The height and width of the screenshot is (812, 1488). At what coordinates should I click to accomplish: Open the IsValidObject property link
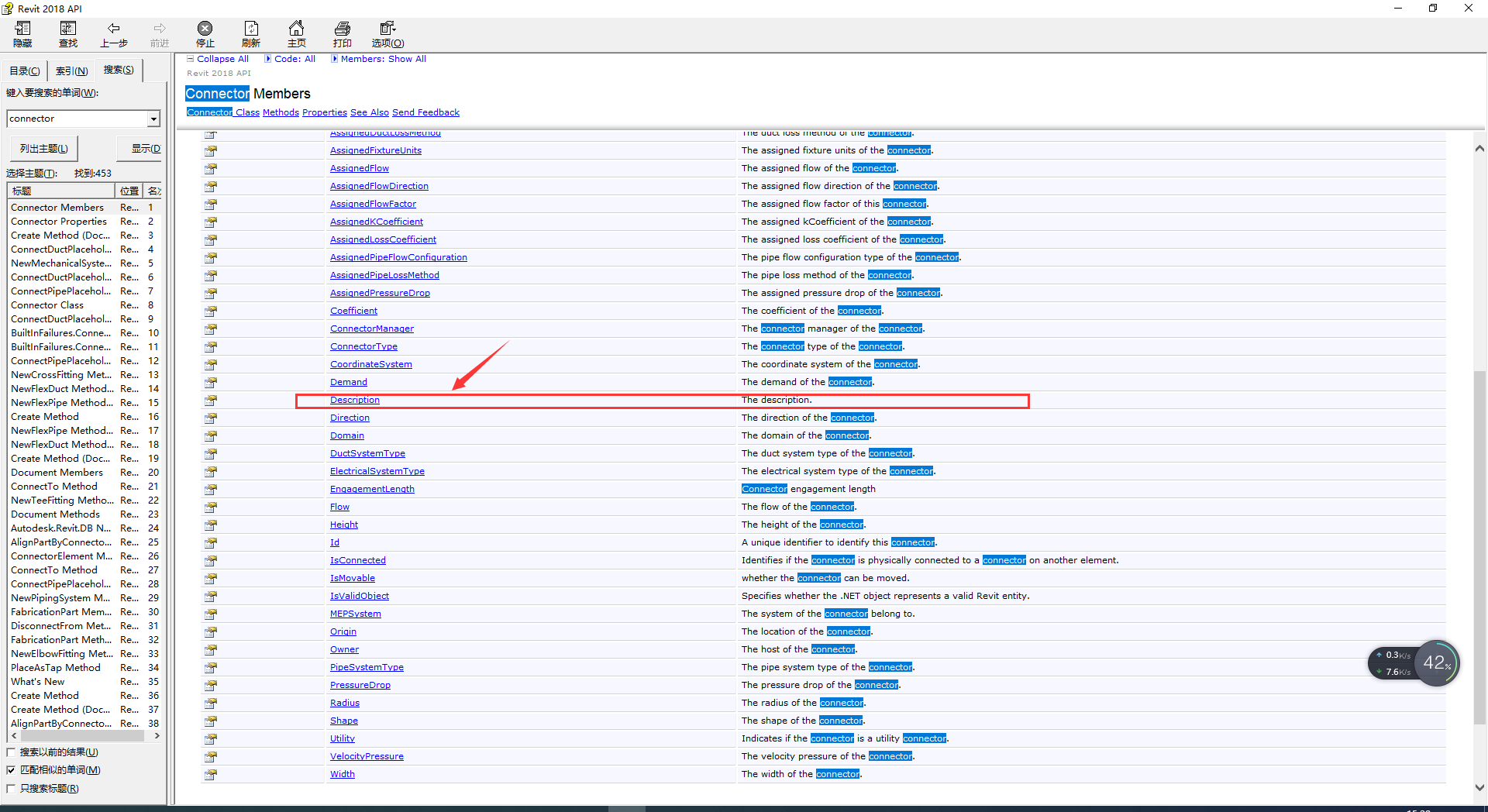(360, 596)
